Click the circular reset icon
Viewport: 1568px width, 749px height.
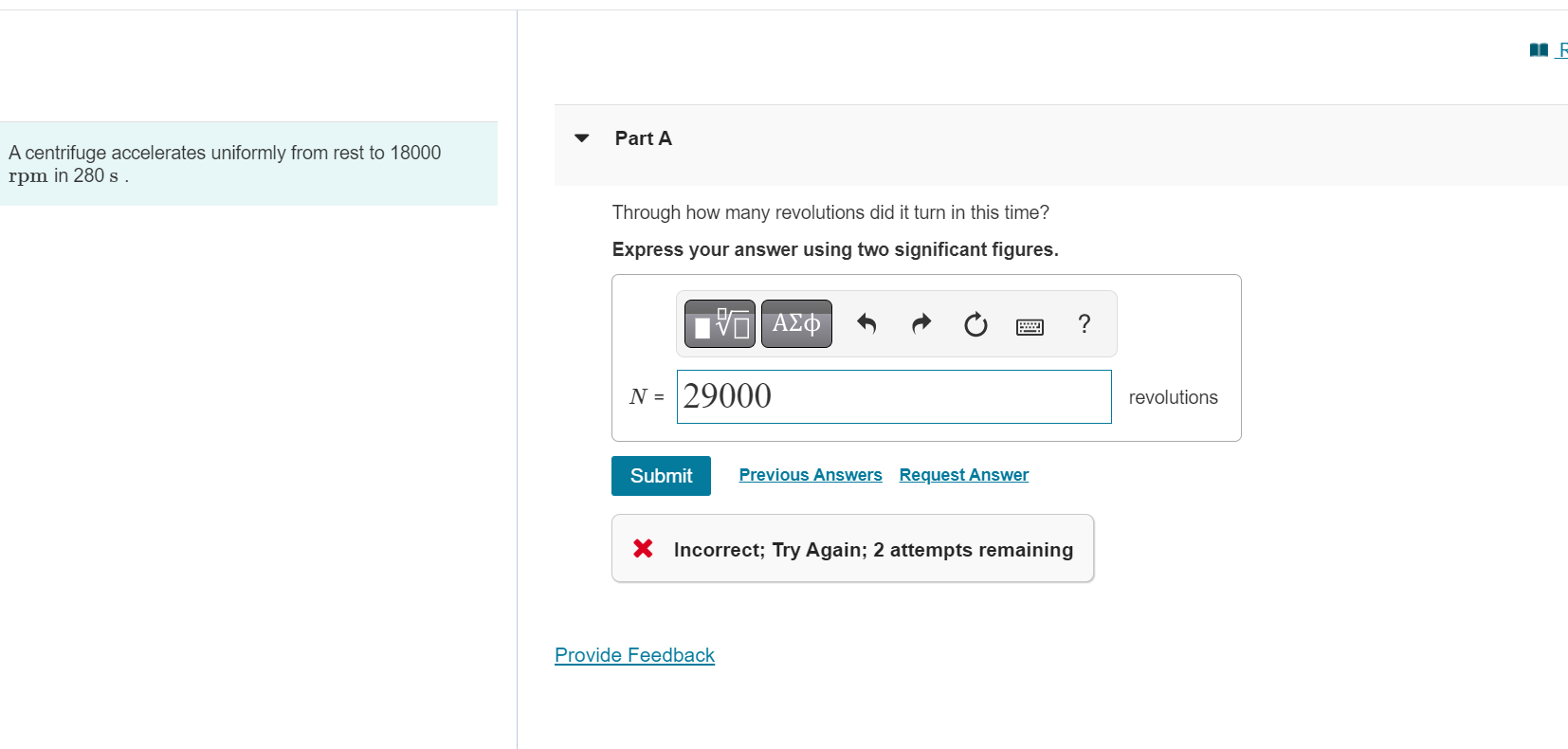[975, 325]
